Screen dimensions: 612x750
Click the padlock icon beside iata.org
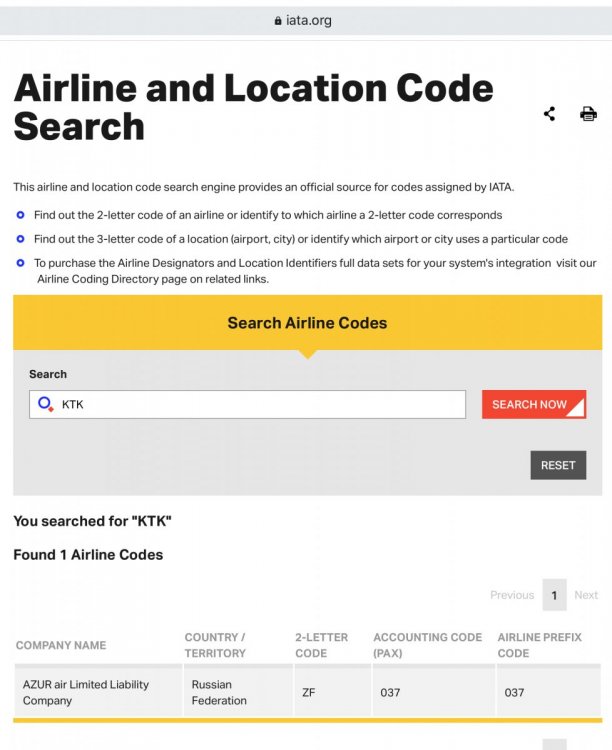coord(278,21)
